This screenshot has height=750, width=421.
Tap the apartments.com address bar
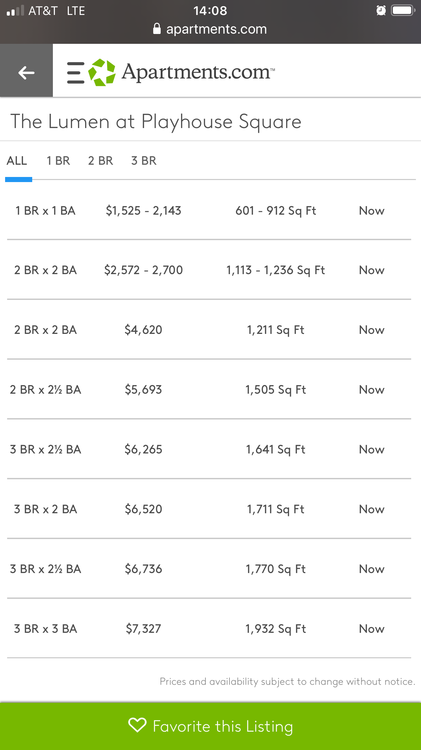pos(210,29)
